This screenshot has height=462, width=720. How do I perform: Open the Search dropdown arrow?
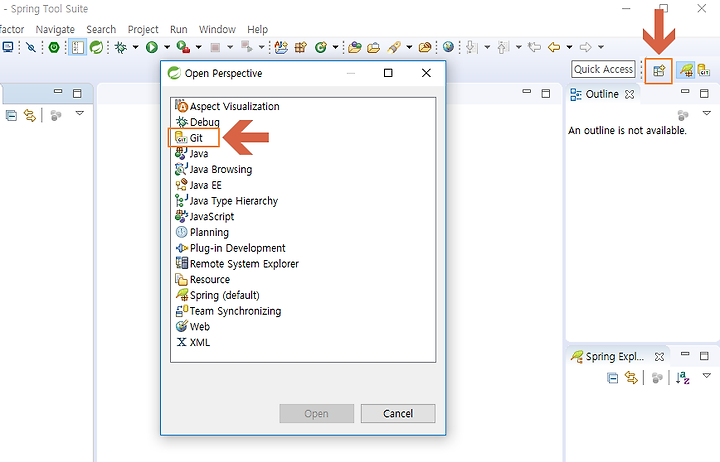tap(409, 47)
